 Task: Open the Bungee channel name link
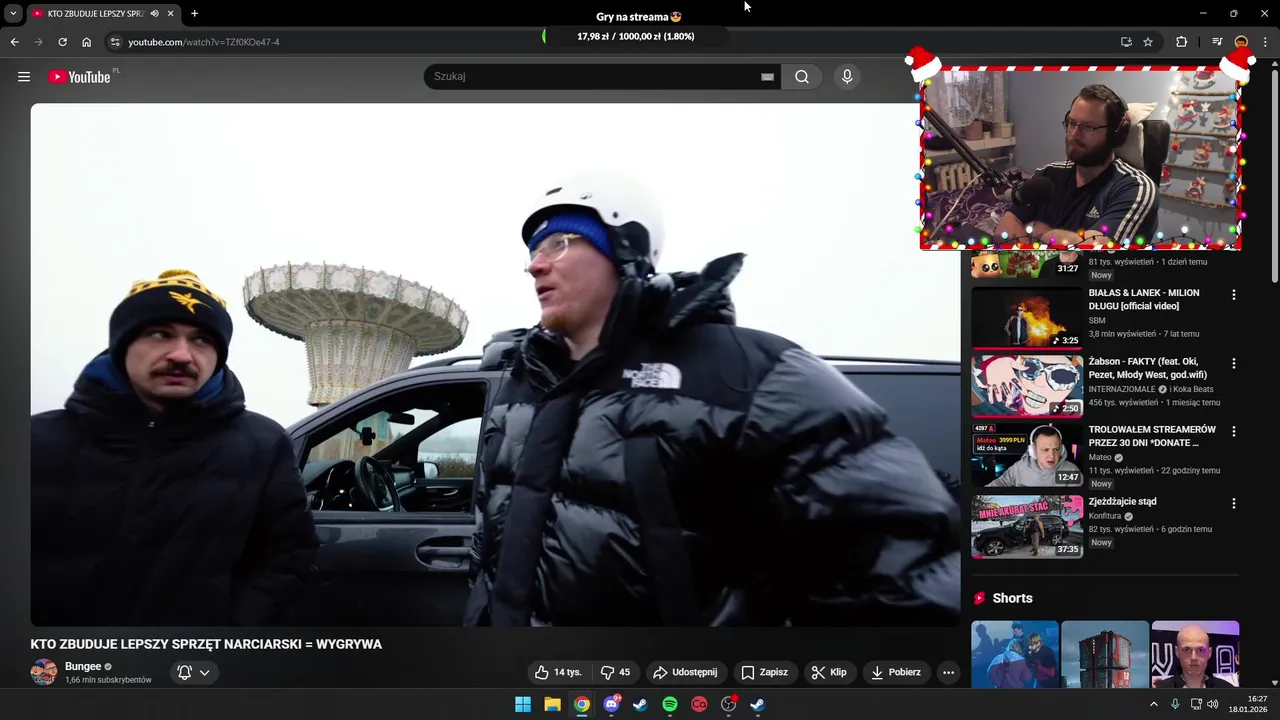click(83, 666)
